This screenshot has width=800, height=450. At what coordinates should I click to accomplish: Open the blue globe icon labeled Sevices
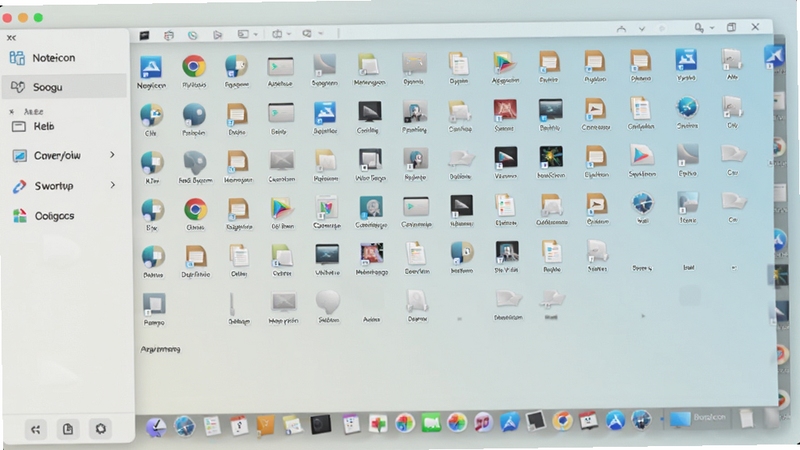click(x=687, y=108)
